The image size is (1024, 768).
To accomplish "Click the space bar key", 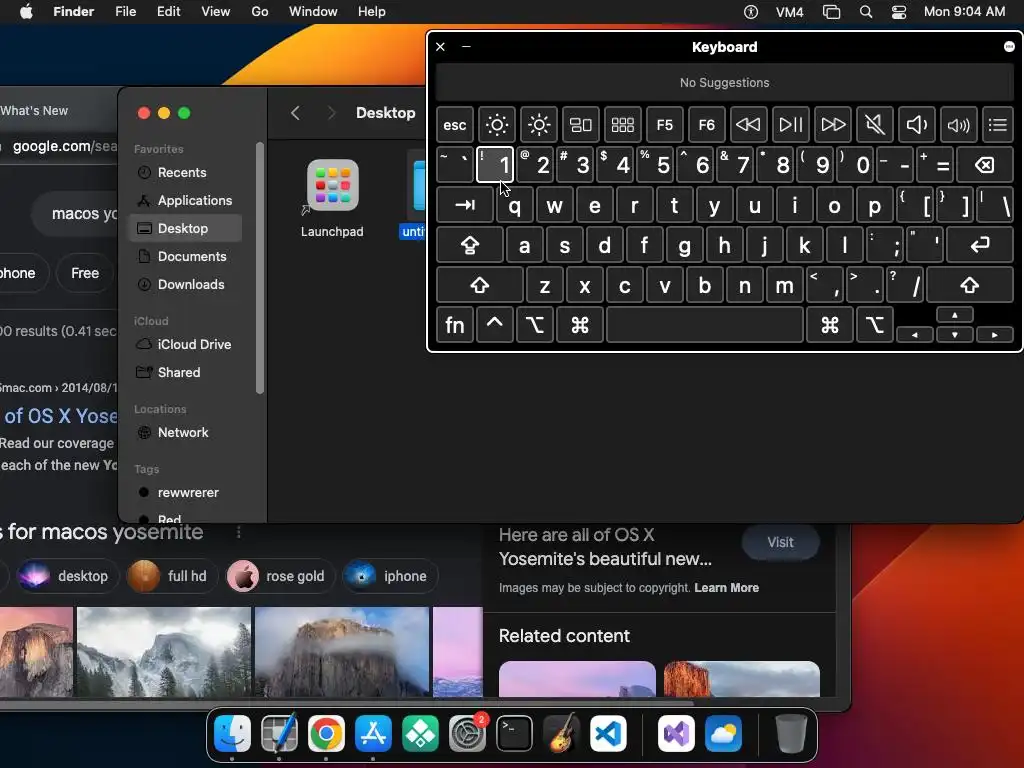I will coord(705,325).
